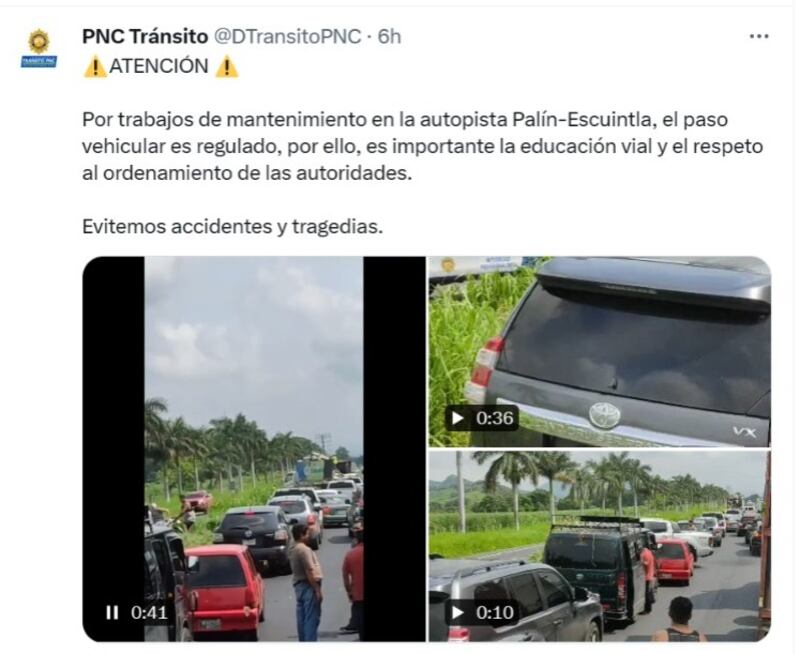Viewport: 800px width, 654px height.
Task: Open the bottom-right palm trees video thumbnail
Action: coord(599,546)
